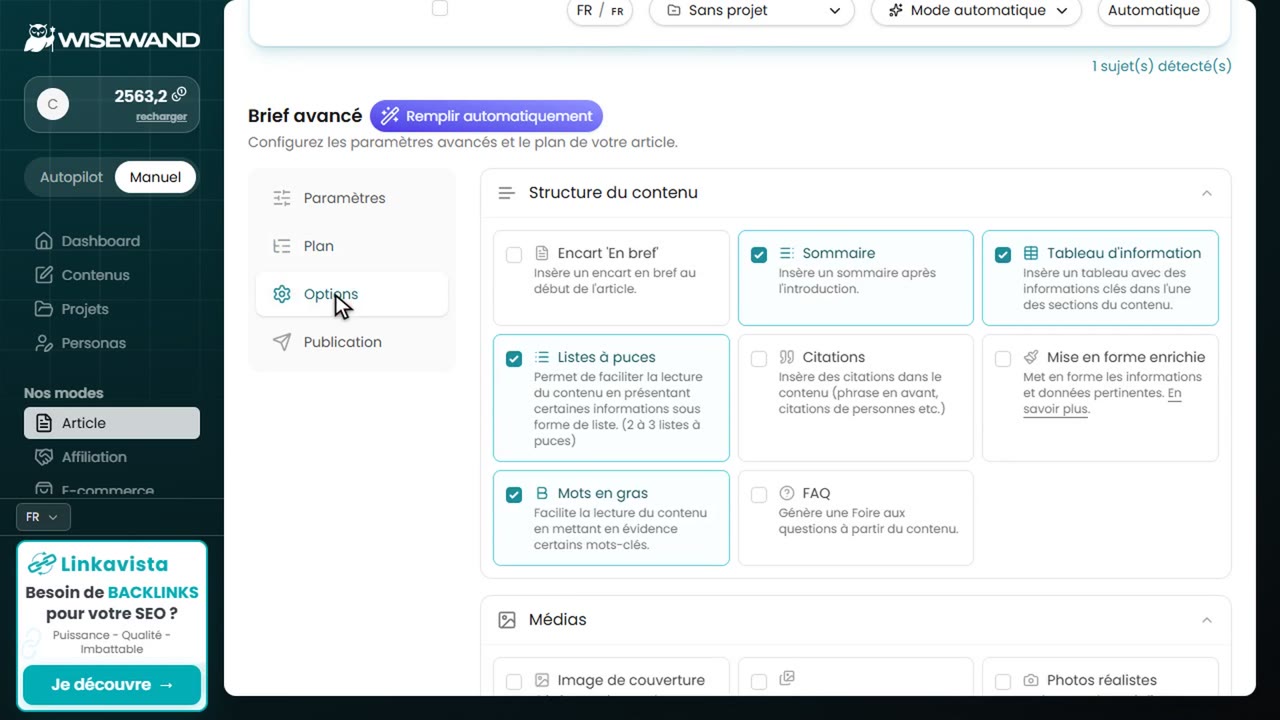Click the Personas user icon
Viewport: 1280px width, 720px height.
tap(43, 343)
